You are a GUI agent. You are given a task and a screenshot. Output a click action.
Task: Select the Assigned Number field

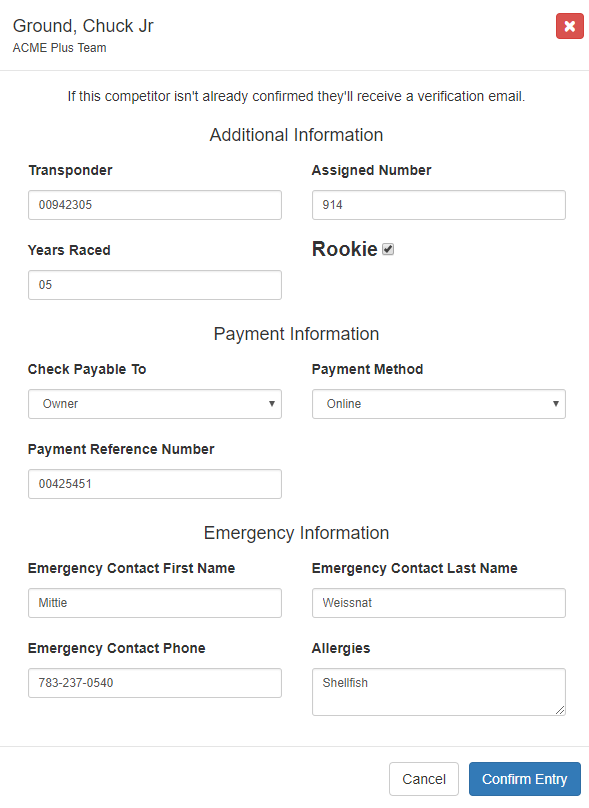tap(439, 205)
